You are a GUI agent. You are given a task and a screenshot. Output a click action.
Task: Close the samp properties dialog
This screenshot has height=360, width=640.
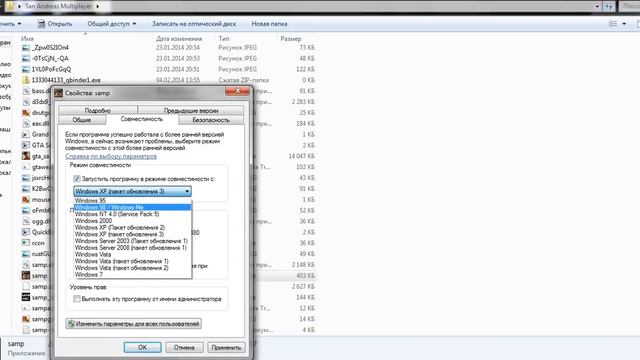(x=238, y=91)
